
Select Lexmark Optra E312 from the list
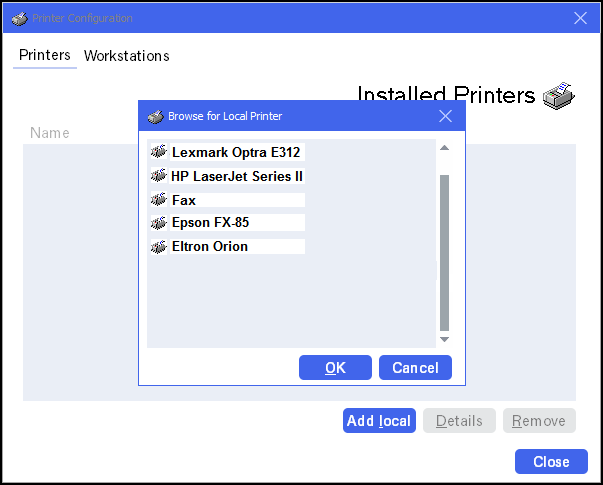click(236, 153)
